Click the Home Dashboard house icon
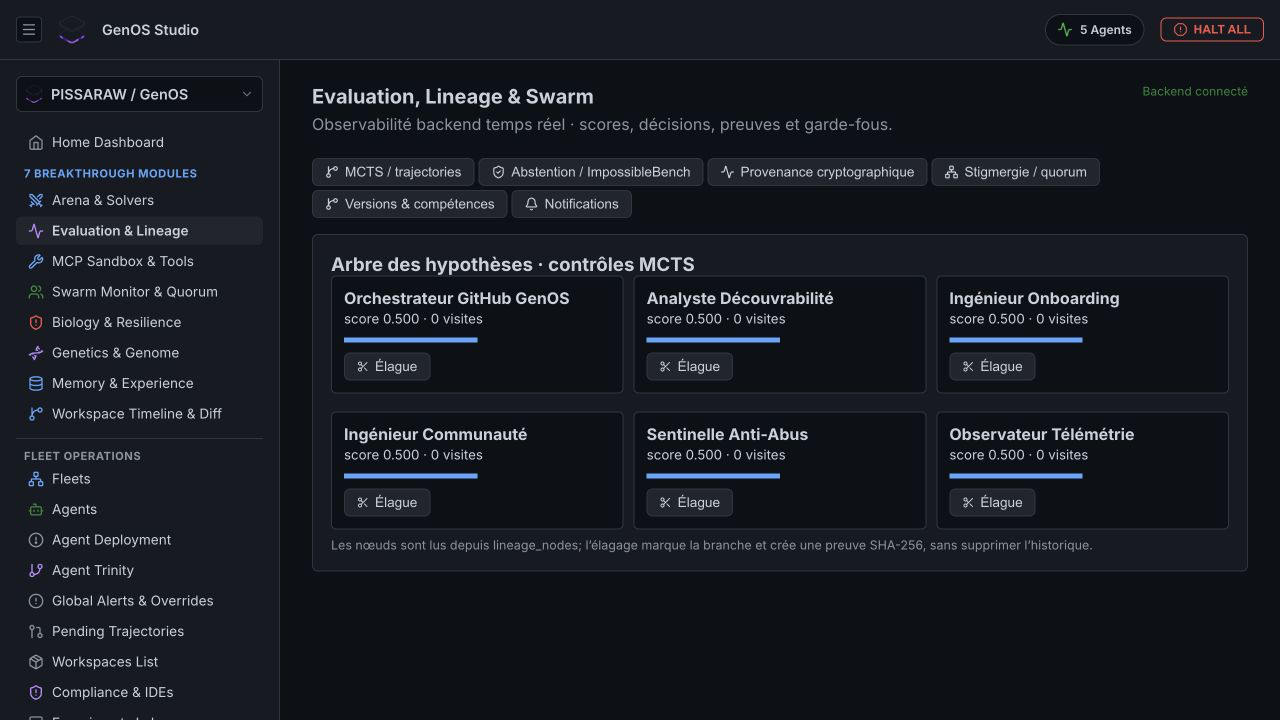Viewport: 1280px width, 720px height. [36, 142]
